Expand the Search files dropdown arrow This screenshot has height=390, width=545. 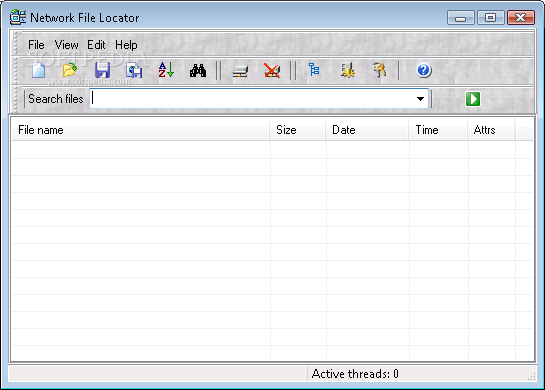420,99
